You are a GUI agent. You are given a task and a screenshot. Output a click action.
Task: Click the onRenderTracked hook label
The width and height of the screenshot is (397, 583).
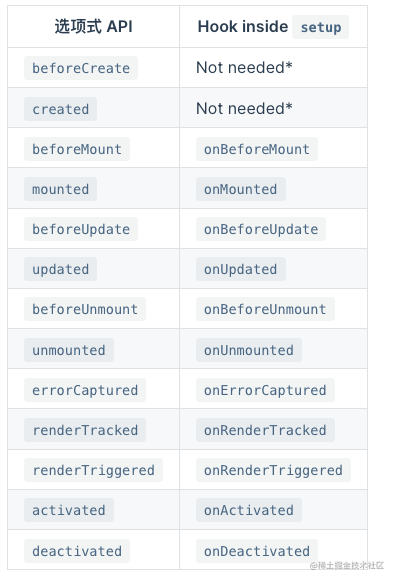(x=265, y=430)
